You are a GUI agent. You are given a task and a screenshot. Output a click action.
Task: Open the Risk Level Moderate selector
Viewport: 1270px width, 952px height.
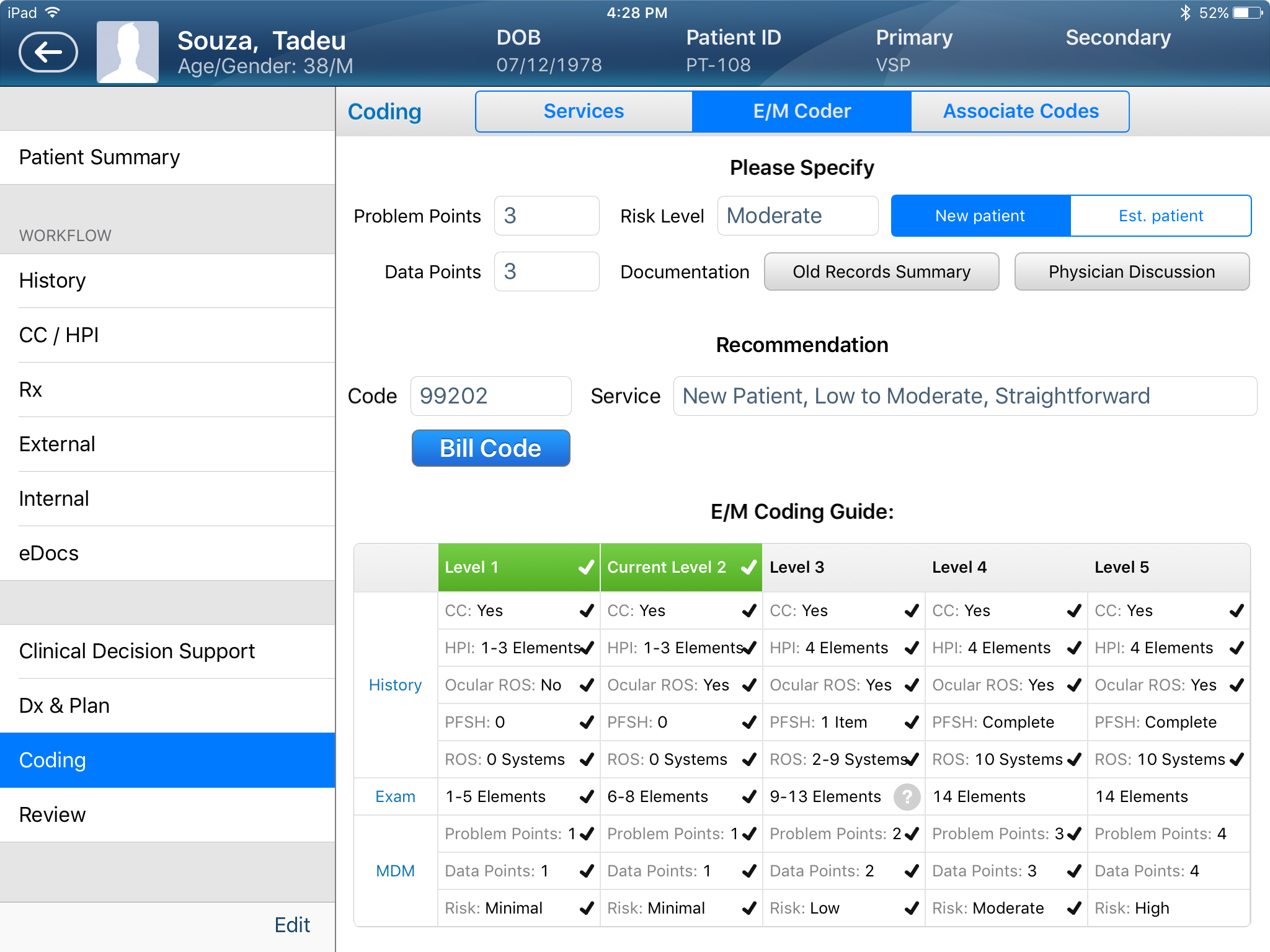click(x=797, y=216)
